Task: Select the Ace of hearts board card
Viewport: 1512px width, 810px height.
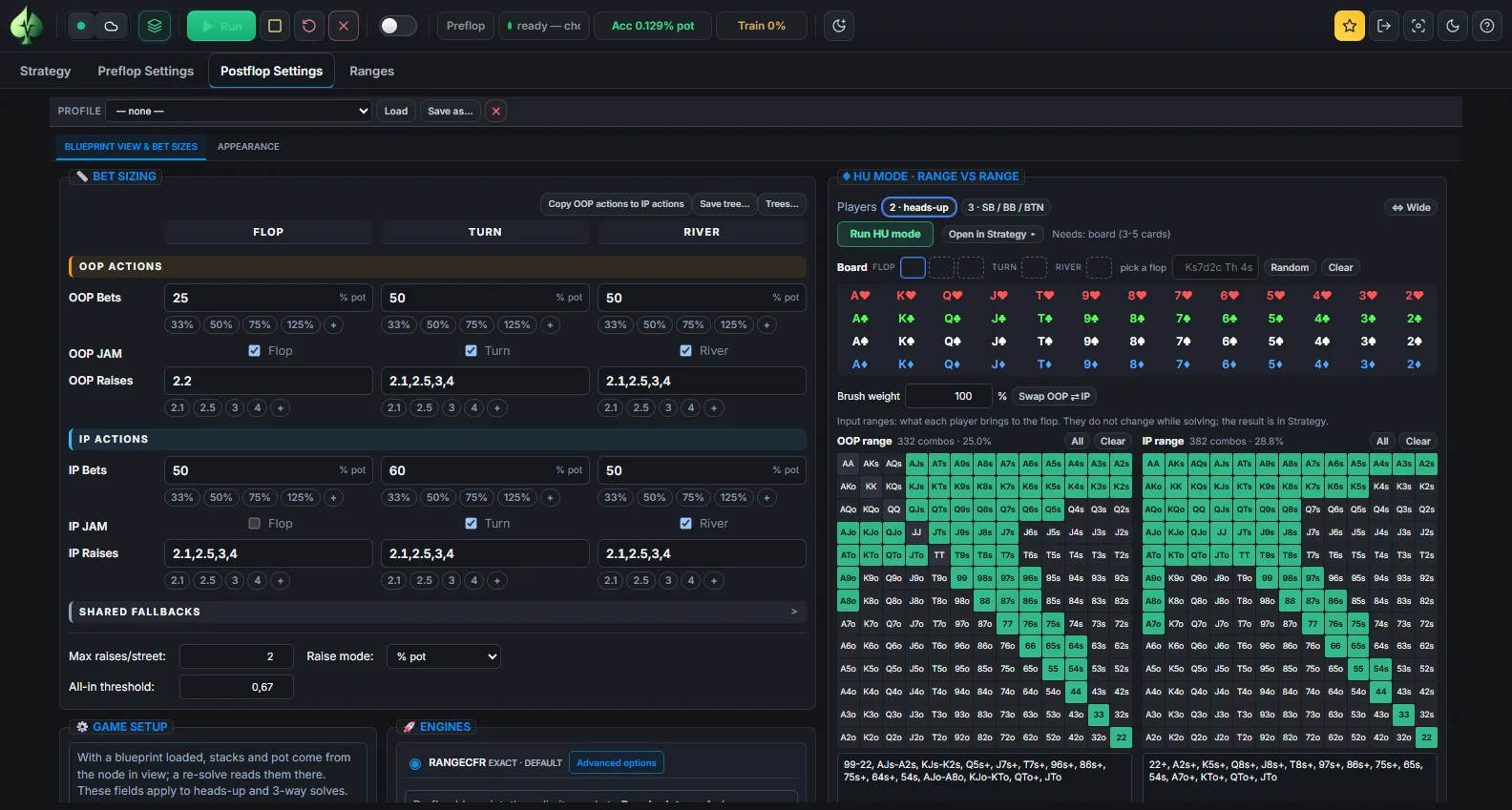Action: point(860,296)
